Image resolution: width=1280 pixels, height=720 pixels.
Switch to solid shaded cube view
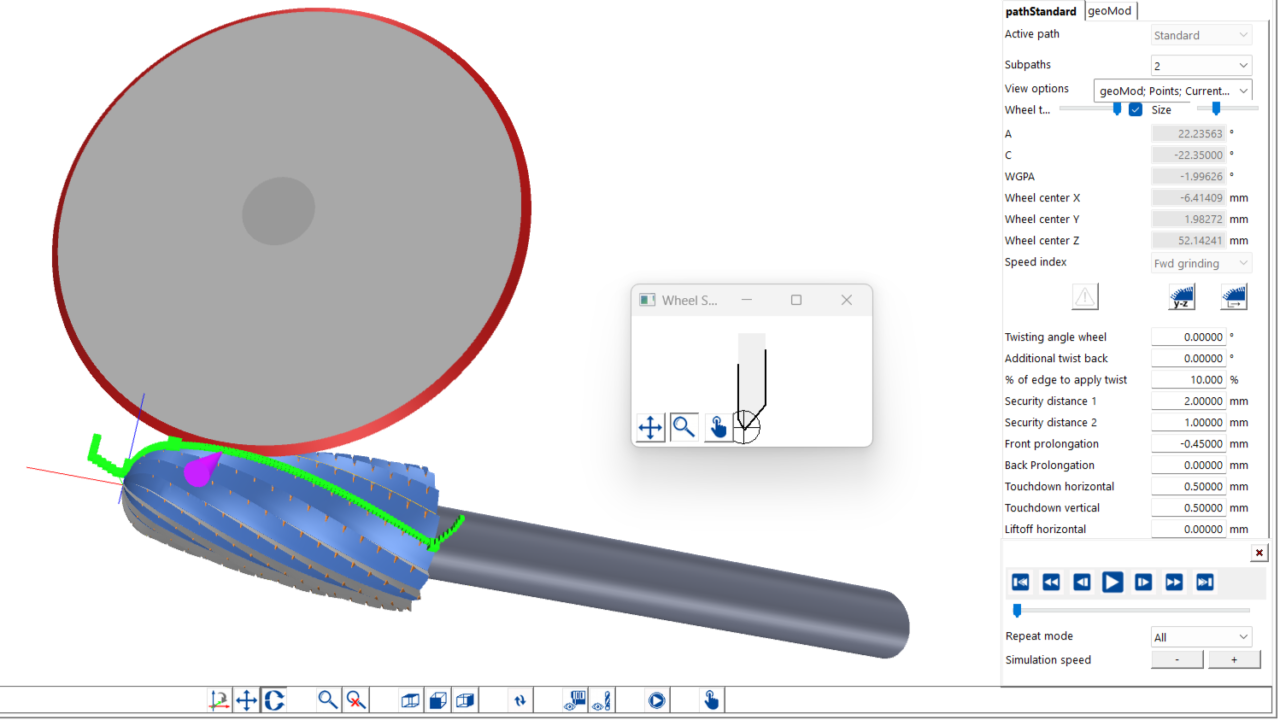(x=437, y=700)
